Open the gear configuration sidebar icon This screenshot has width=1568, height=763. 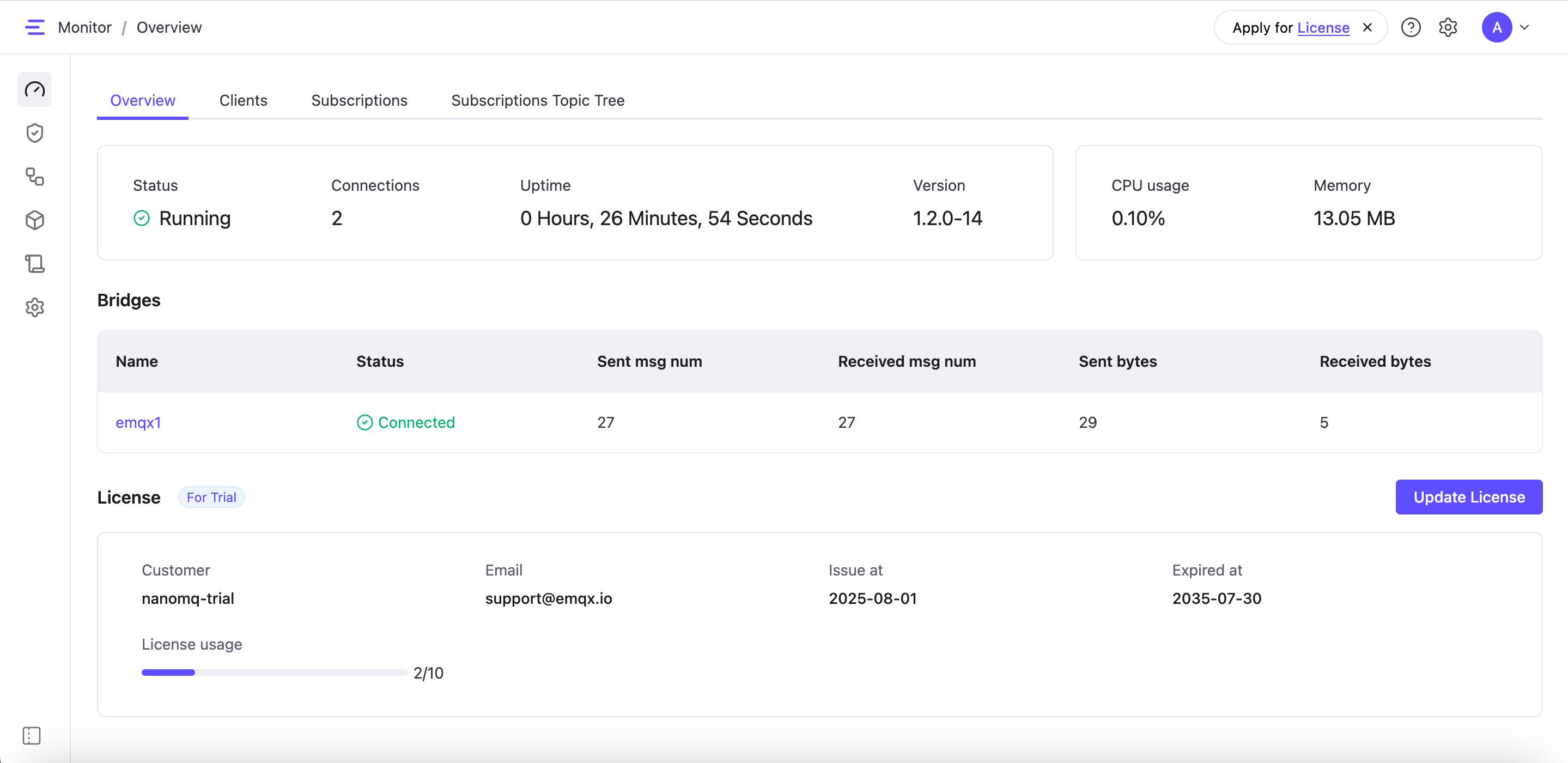35,307
